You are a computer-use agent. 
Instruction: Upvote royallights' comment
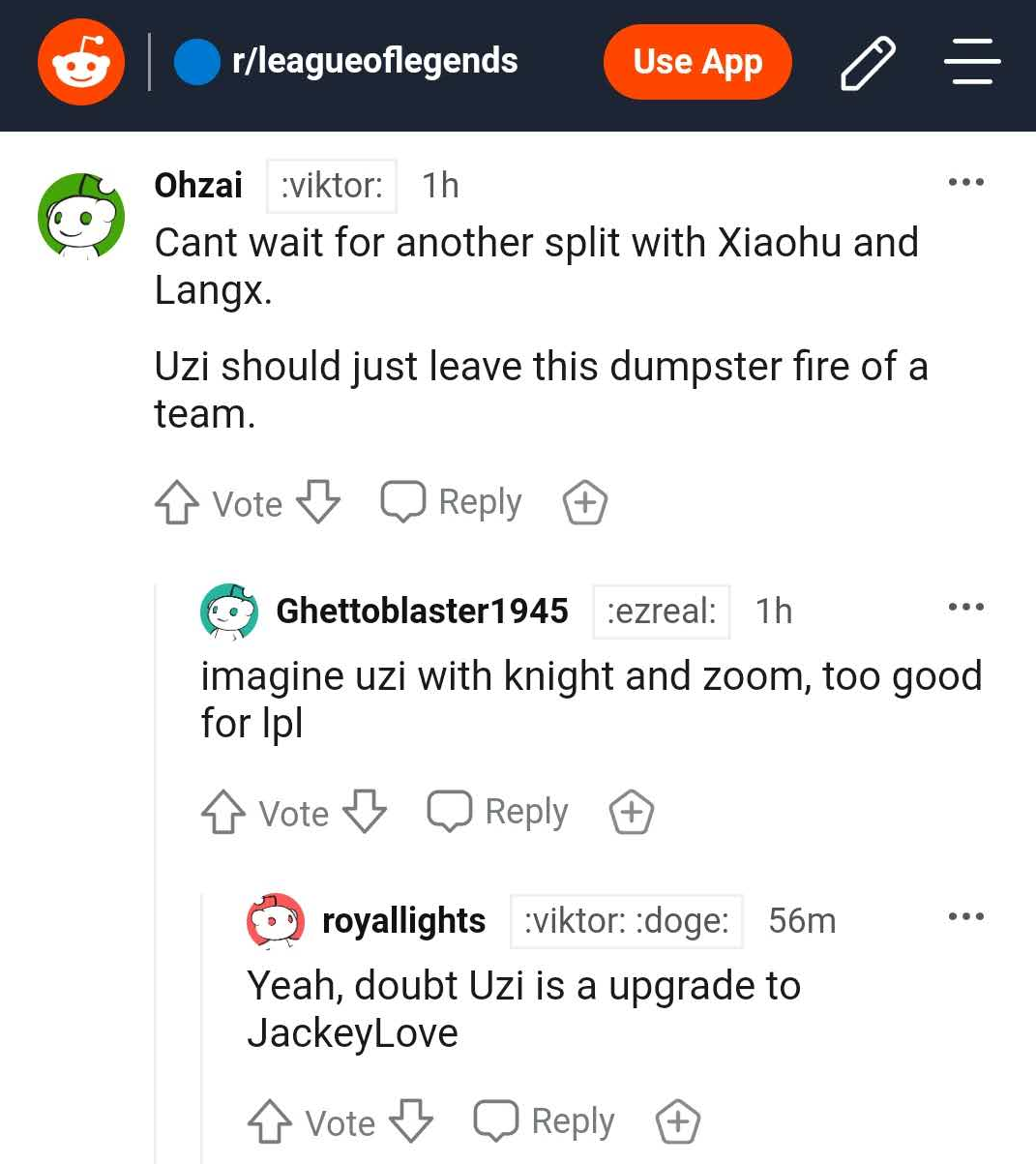(x=269, y=1122)
